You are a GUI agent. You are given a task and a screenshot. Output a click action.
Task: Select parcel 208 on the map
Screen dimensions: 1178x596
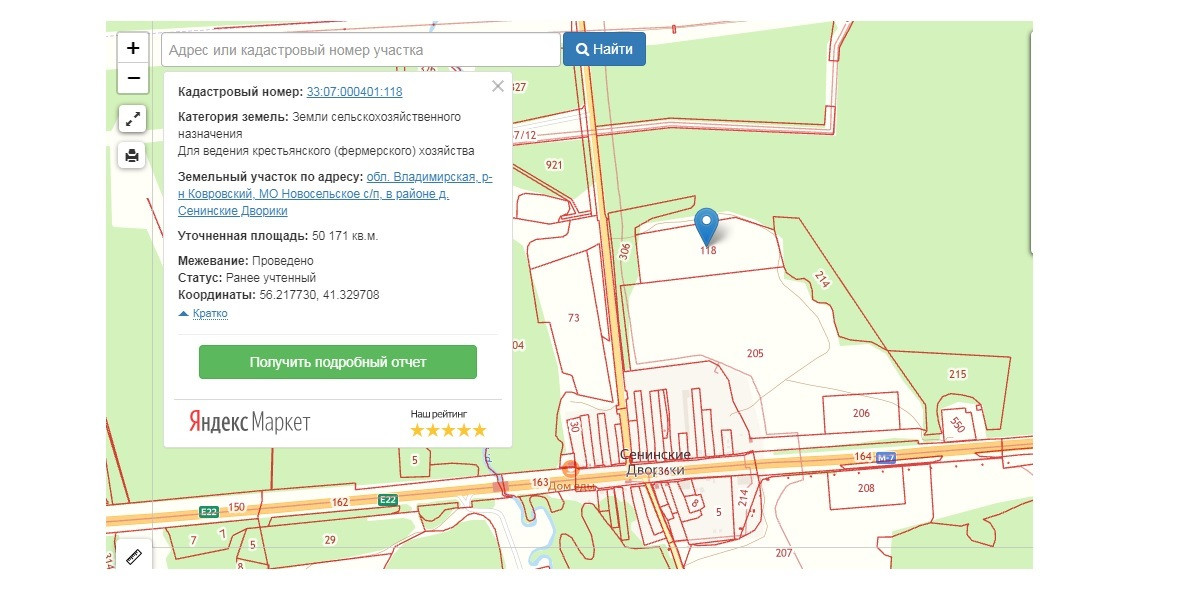(x=866, y=489)
